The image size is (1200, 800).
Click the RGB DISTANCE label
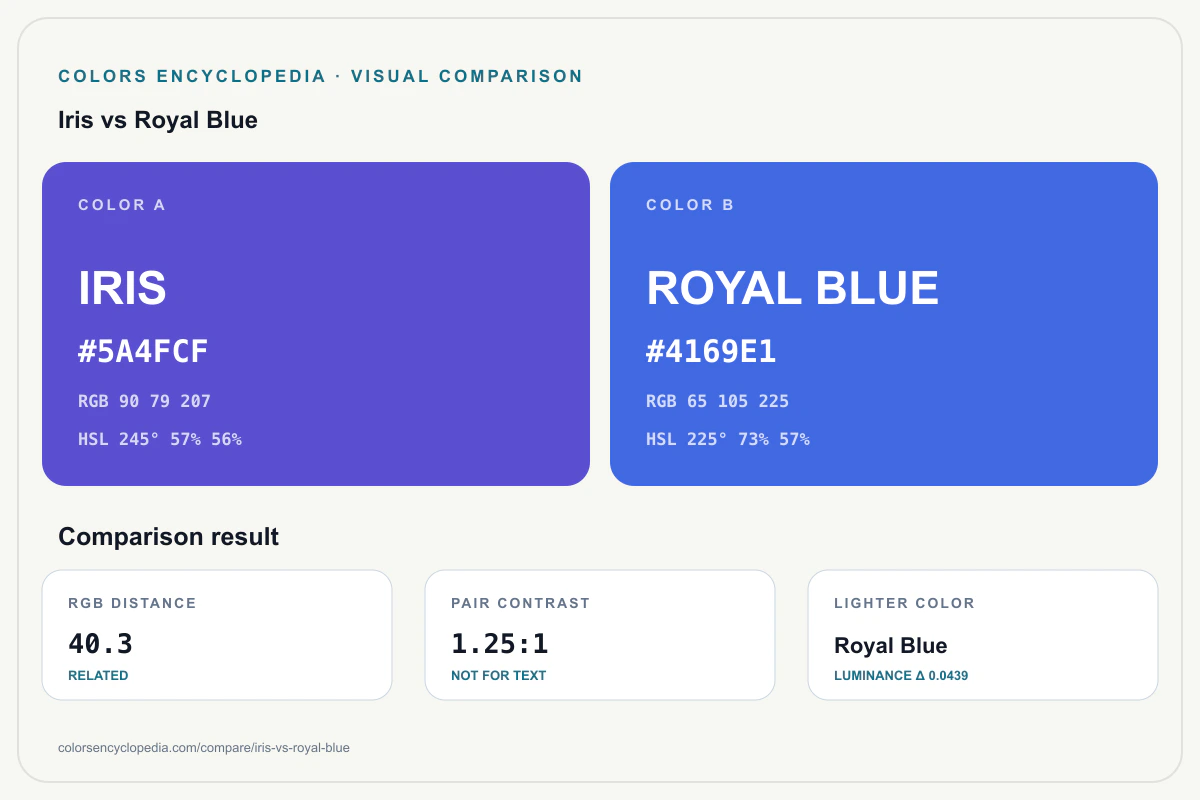pyautogui.click(x=132, y=603)
